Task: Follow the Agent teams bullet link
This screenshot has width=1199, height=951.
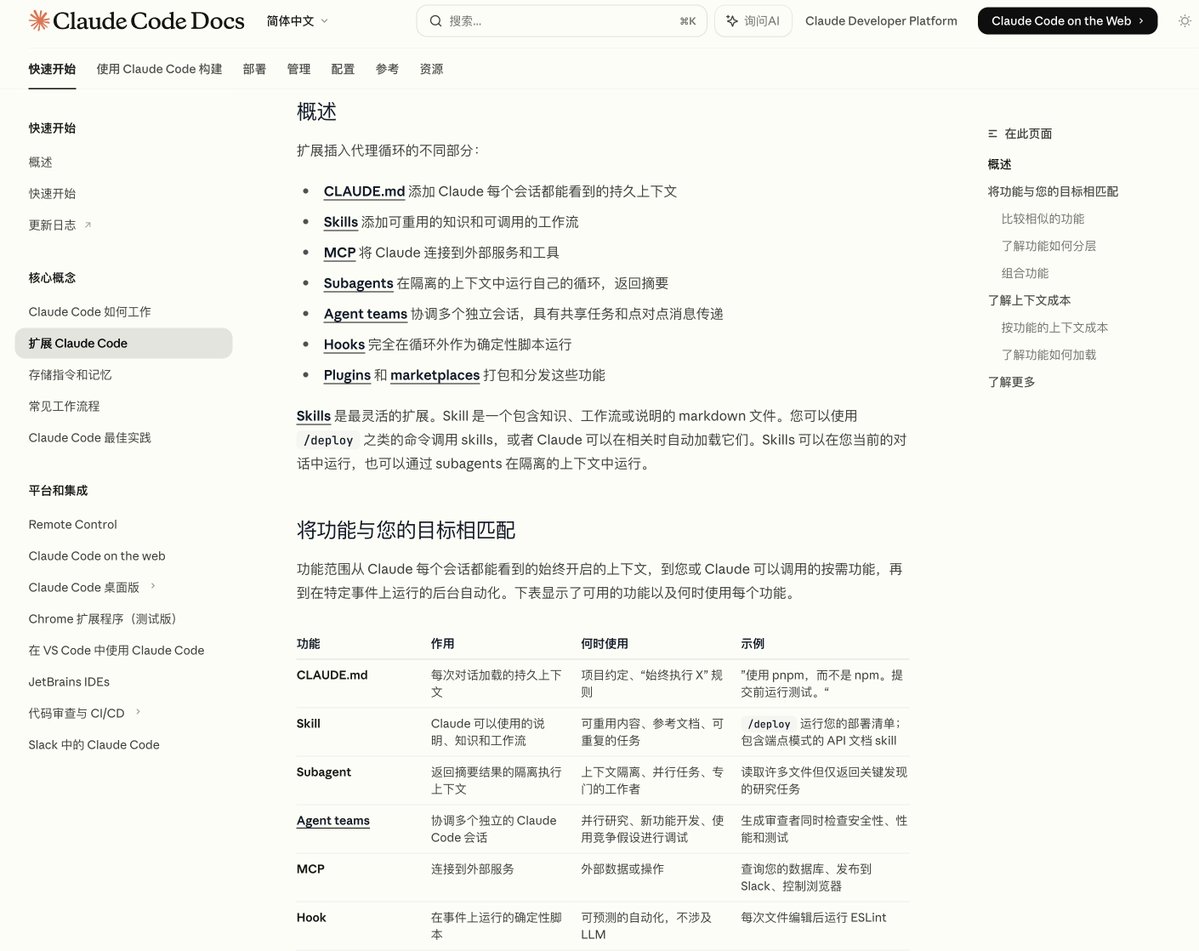Action: [x=366, y=313]
